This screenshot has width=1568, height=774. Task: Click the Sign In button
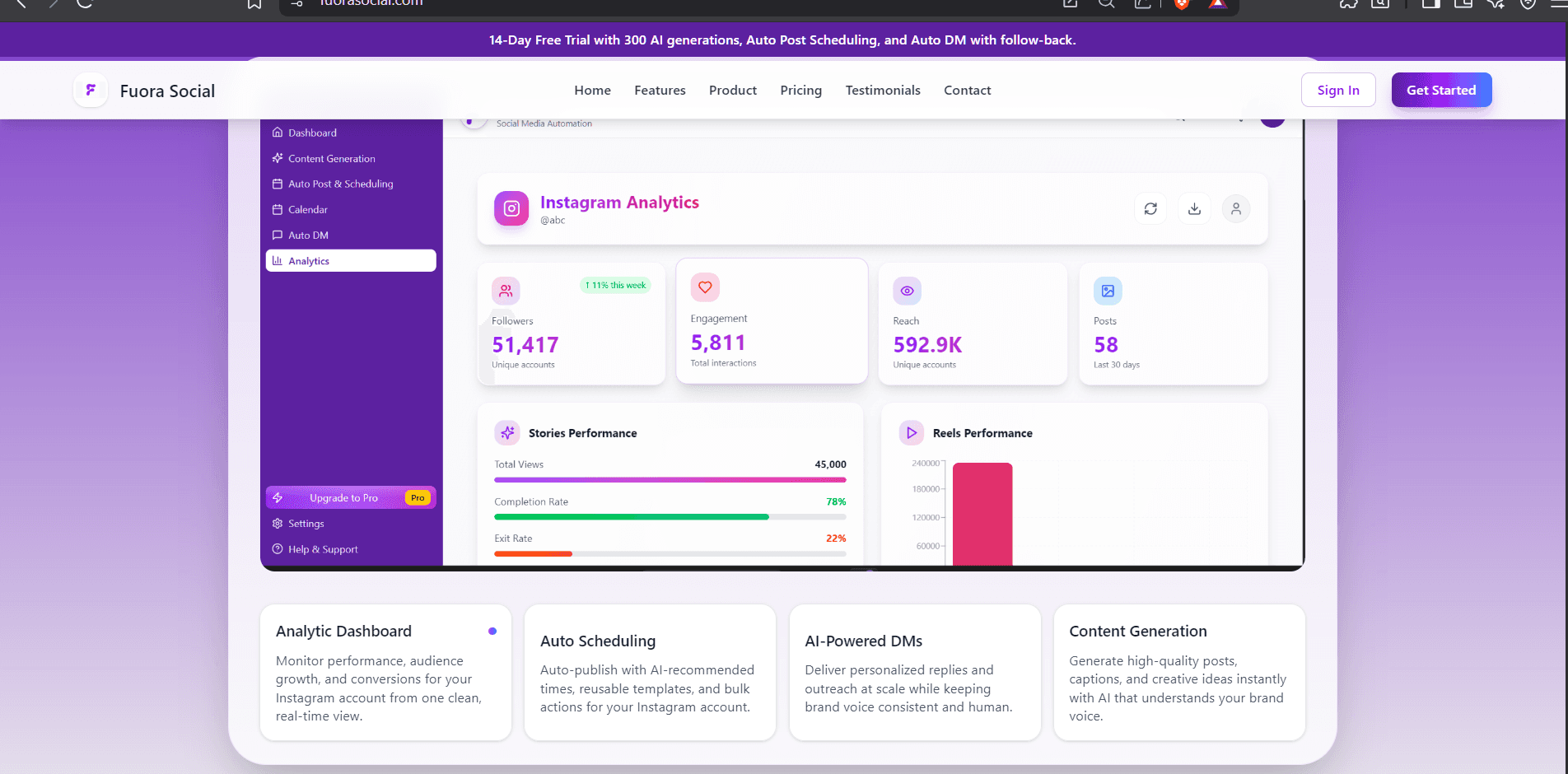coord(1338,90)
